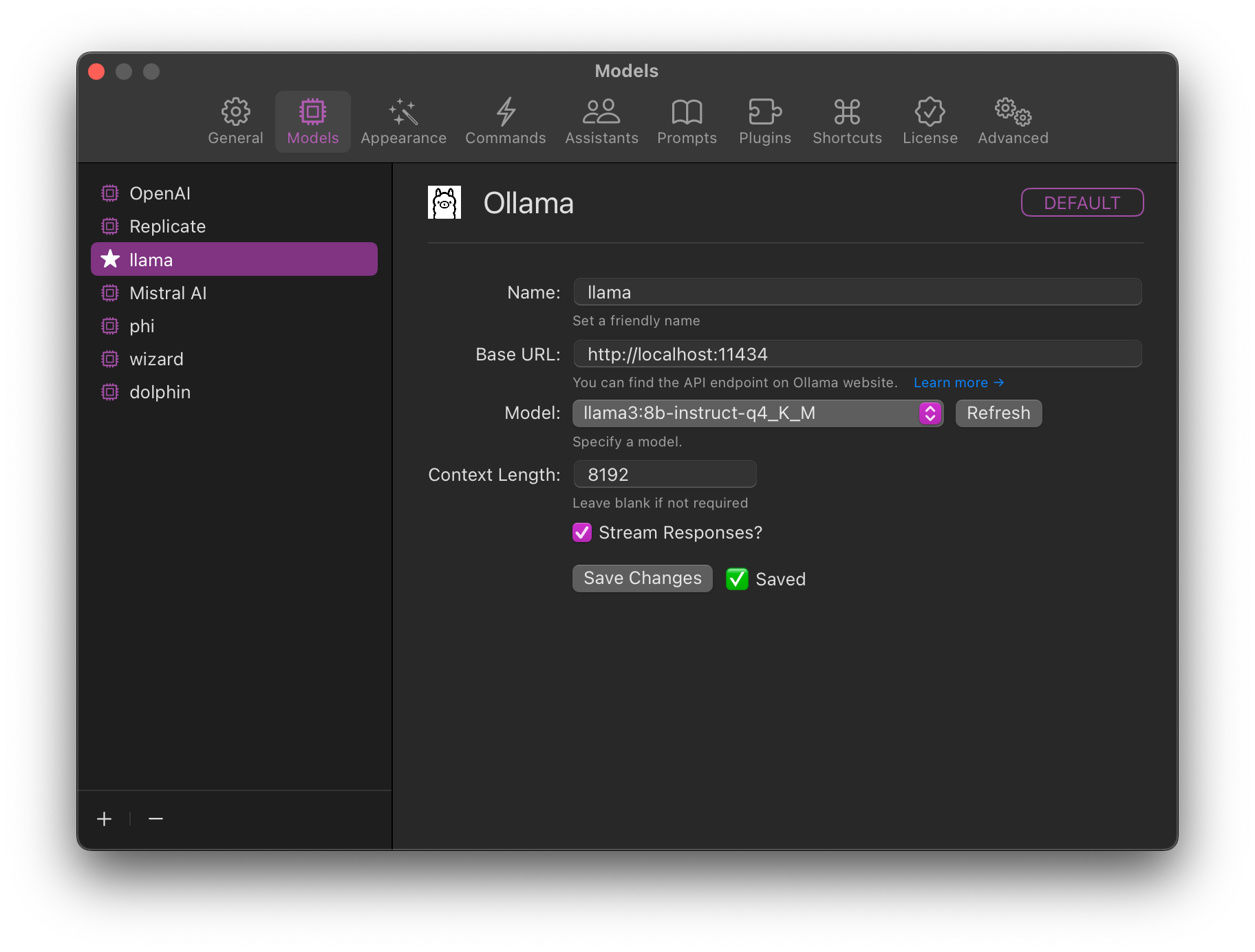Click the minus button to remove model
Viewport: 1255px width, 952px height.
[155, 819]
